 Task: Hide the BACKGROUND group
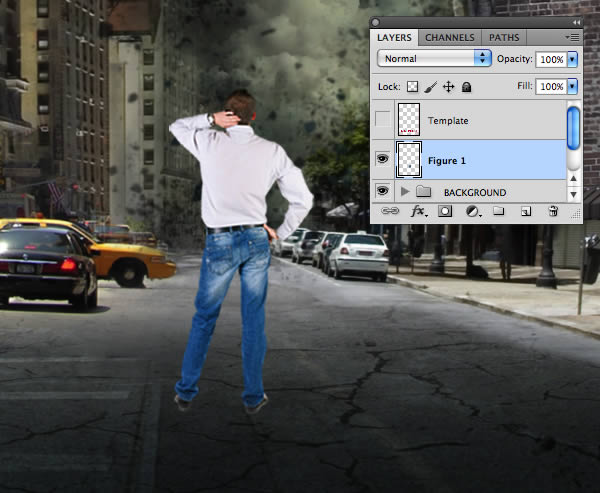pyautogui.click(x=383, y=191)
